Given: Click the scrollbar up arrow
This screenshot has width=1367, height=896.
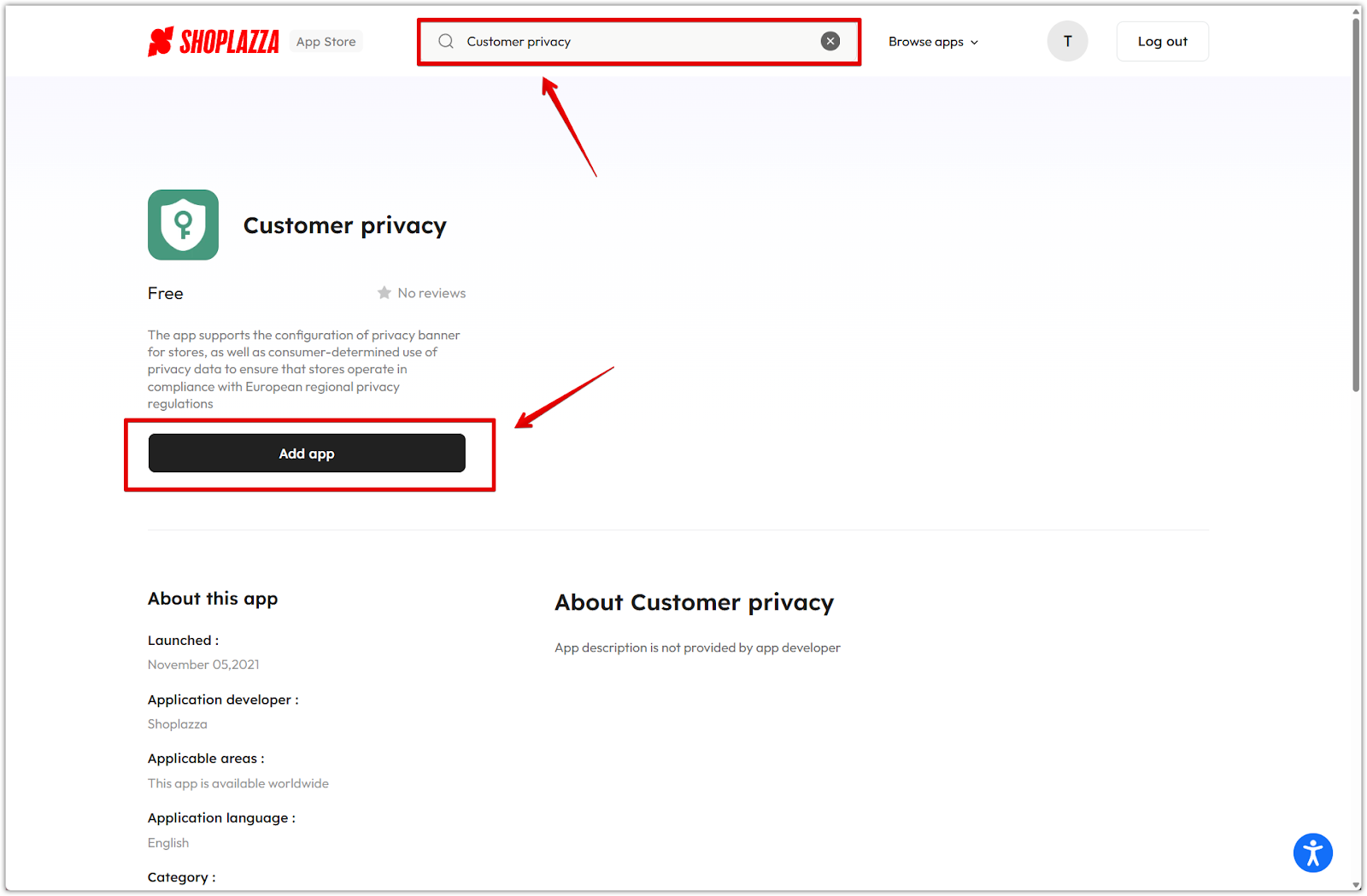Looking at the screenshot, I should [1356, 11].
